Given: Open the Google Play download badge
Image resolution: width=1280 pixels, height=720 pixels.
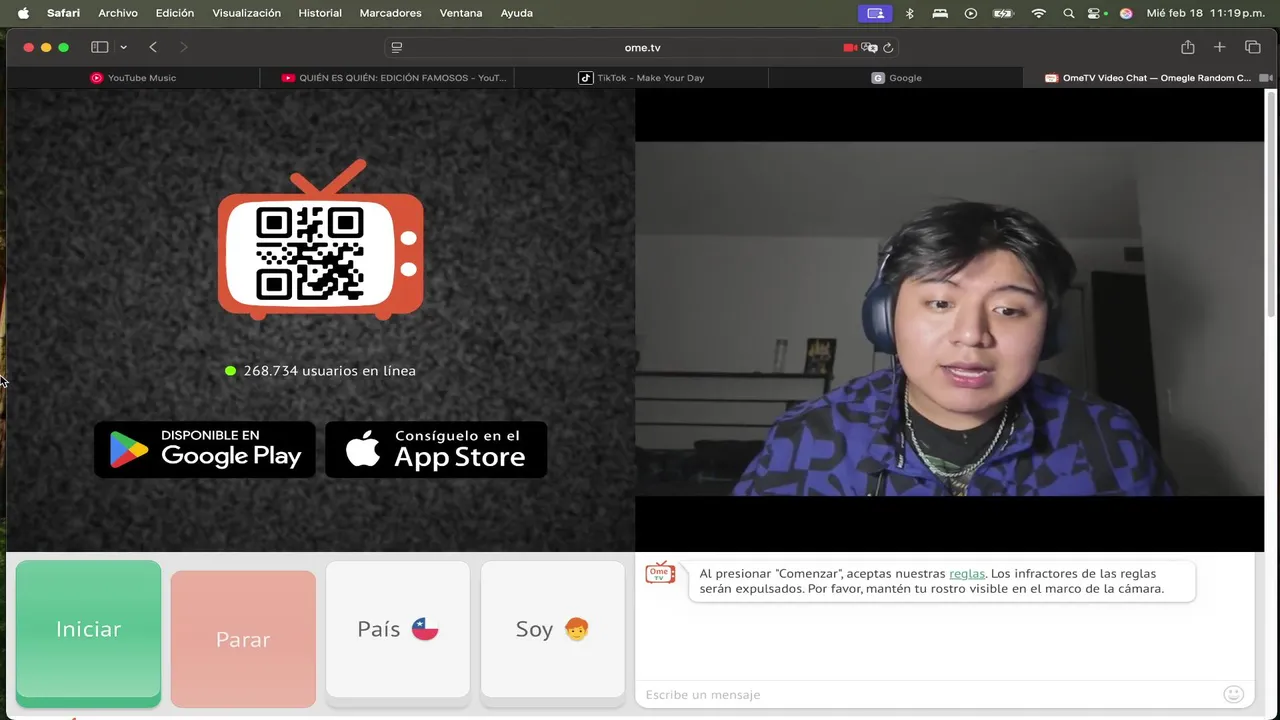Looking at the screenshot, I should click(x=205, y=449).
